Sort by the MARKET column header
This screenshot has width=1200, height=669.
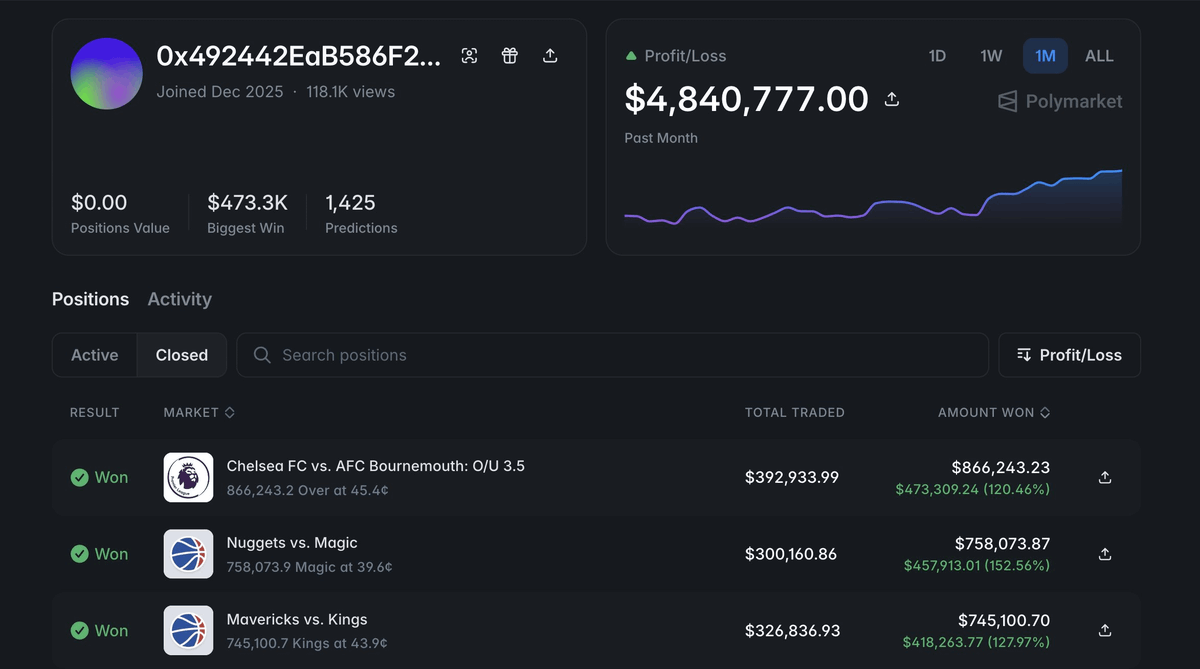[x=199, y=412]
